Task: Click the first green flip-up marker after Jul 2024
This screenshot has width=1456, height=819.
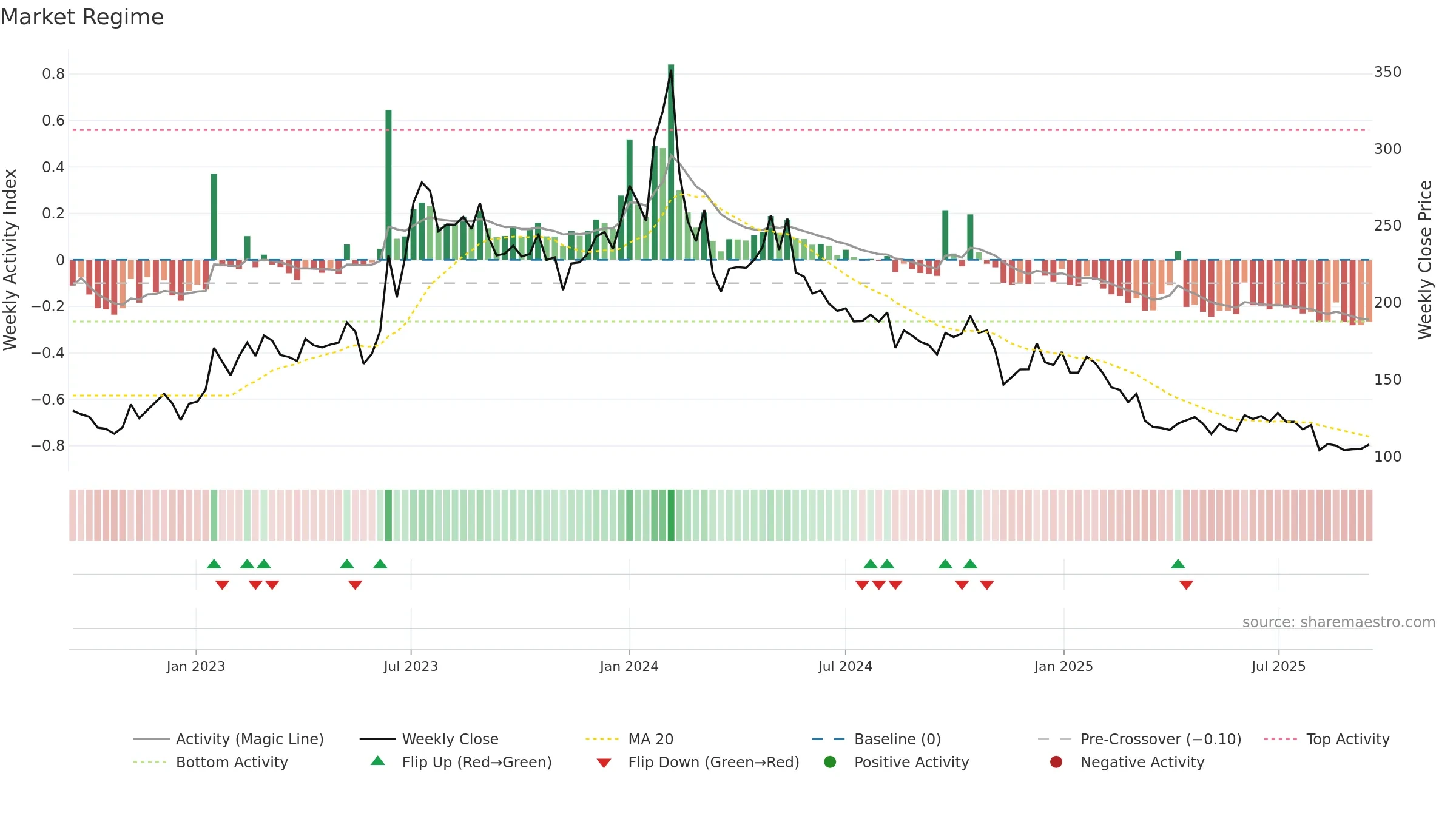Action: pos(871,564)
